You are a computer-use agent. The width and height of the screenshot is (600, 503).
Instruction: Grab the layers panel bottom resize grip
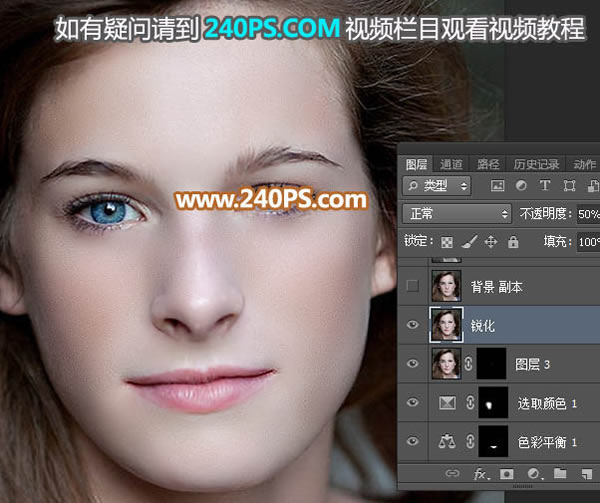pyautogui.click(x=522, y=487)
